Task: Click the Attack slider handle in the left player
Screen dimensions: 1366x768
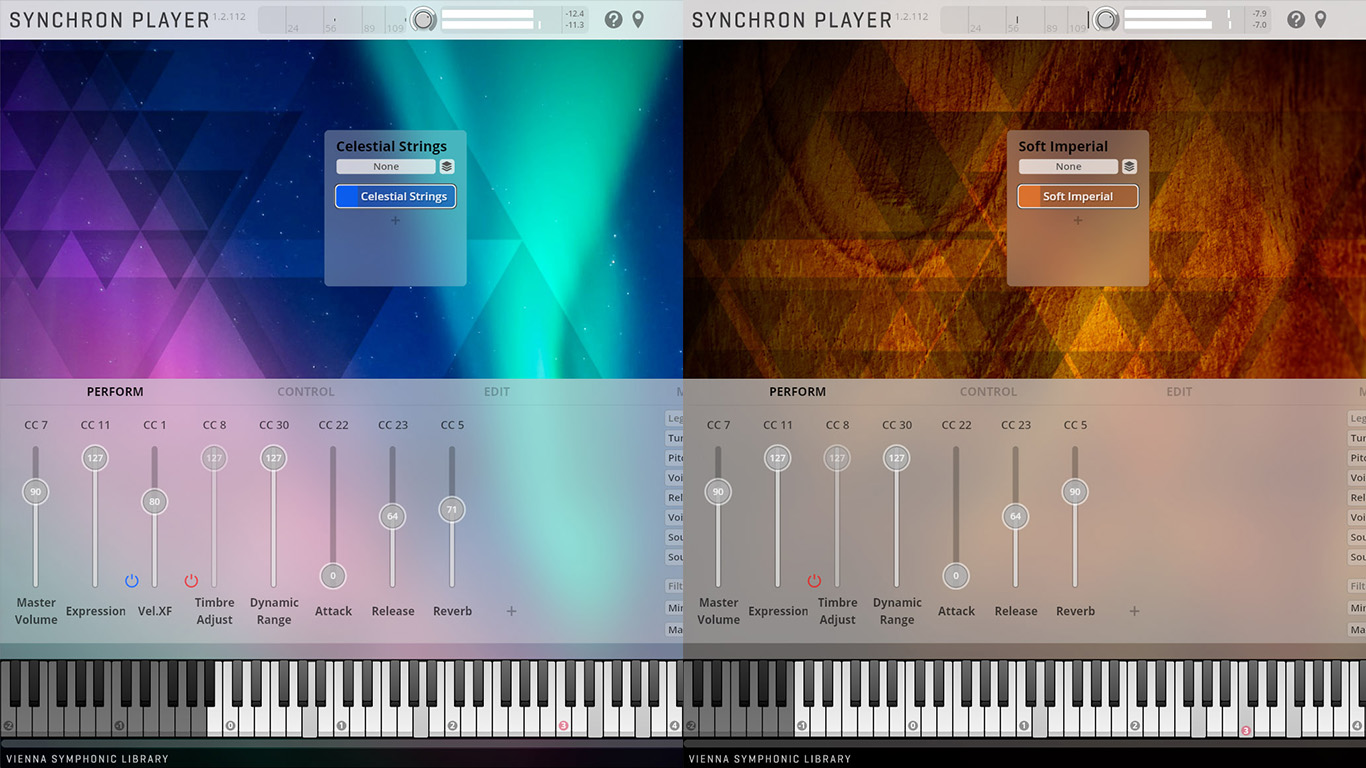Action: click(x=333, y=576)
